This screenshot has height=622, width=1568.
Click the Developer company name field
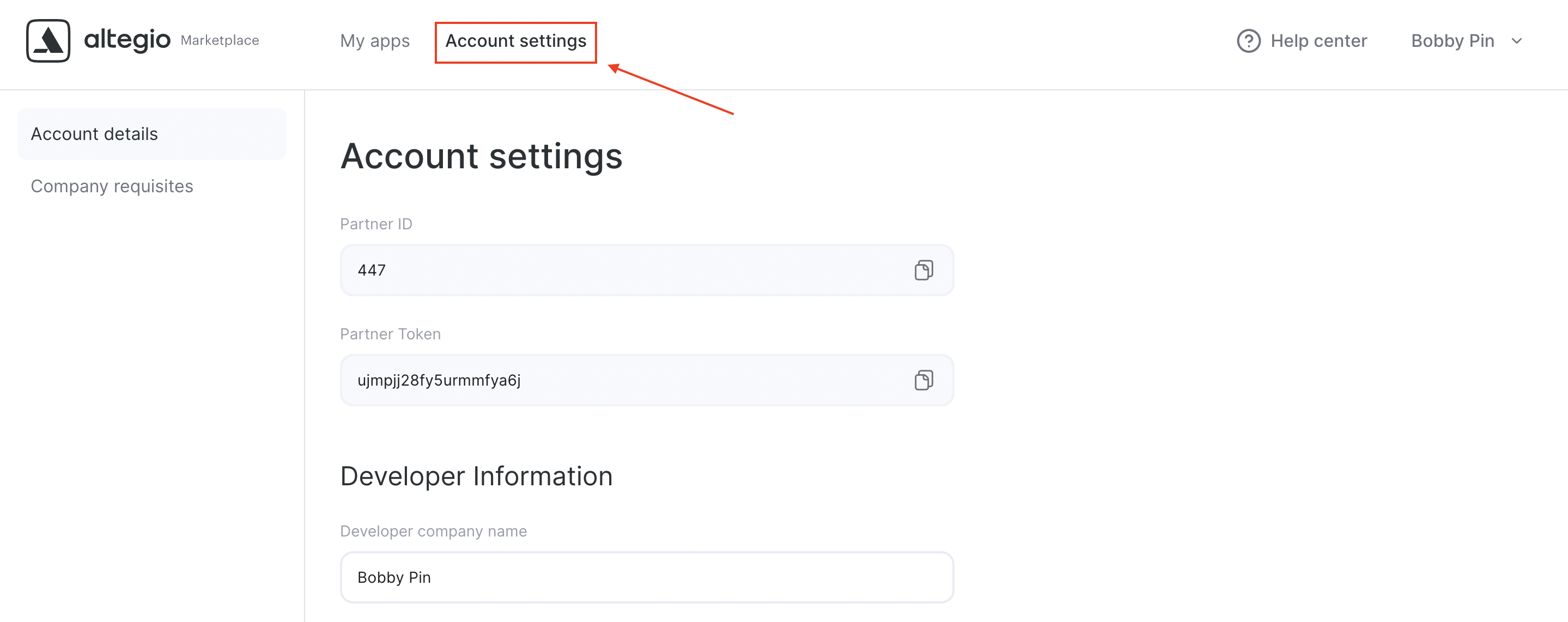(645, 577)
